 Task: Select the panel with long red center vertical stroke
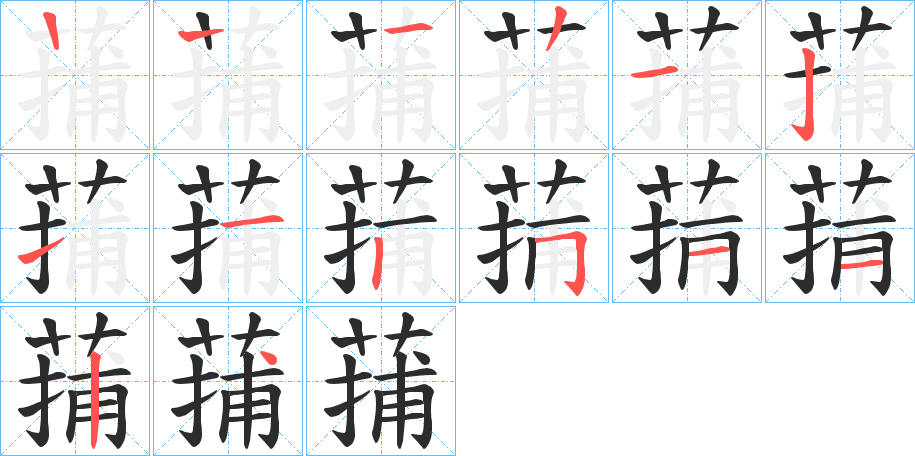75,381
